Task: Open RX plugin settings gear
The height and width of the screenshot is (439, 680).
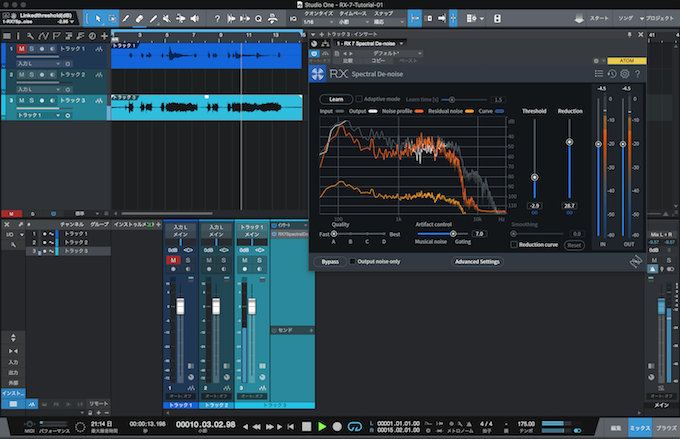Action: click(624, 74)
